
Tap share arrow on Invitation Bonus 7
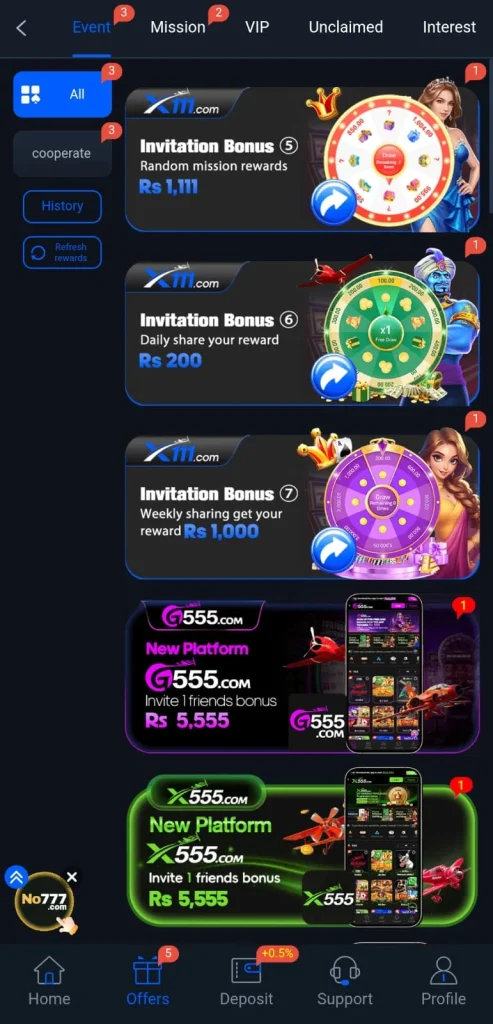(334, 551)
